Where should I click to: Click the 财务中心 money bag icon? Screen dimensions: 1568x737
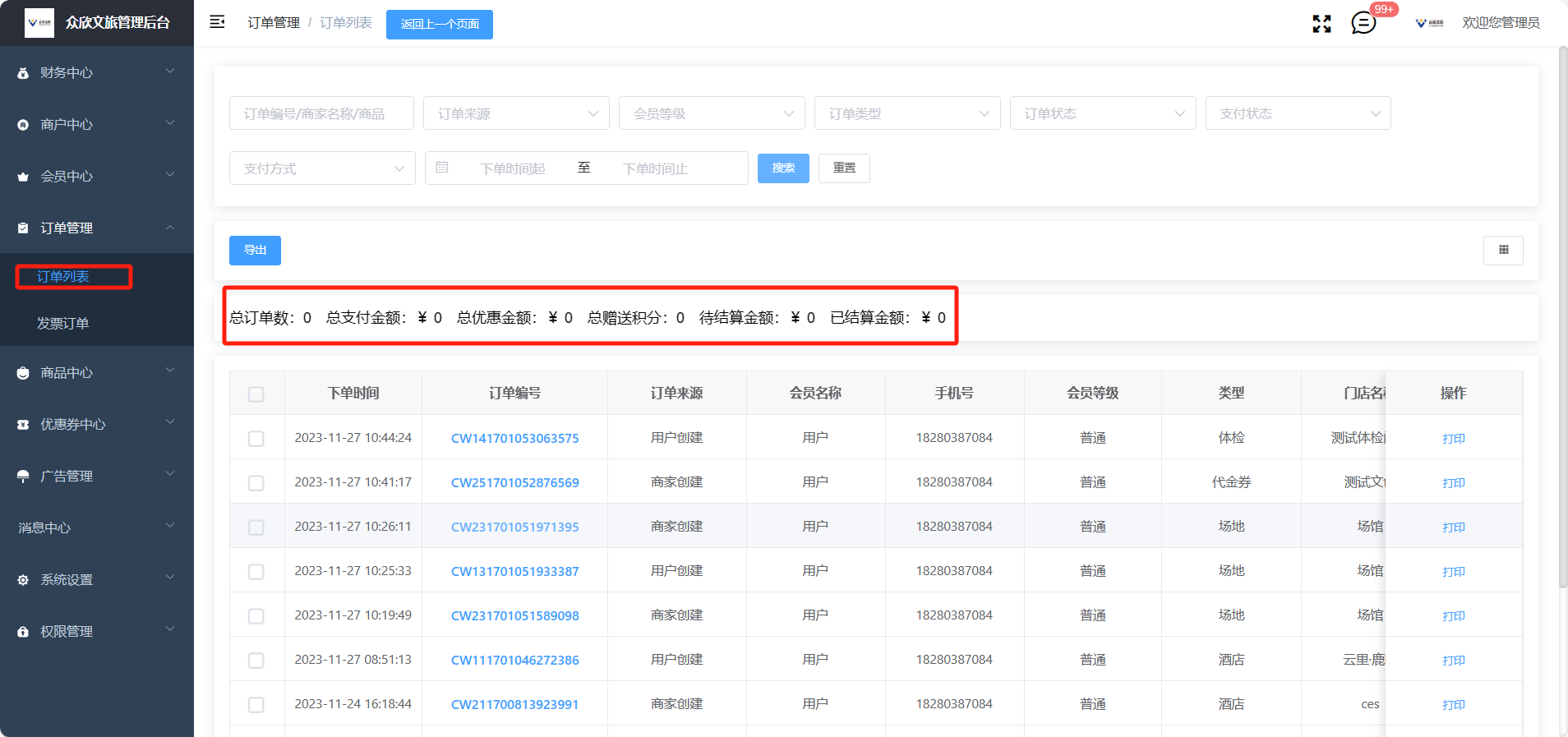[23, 73]
